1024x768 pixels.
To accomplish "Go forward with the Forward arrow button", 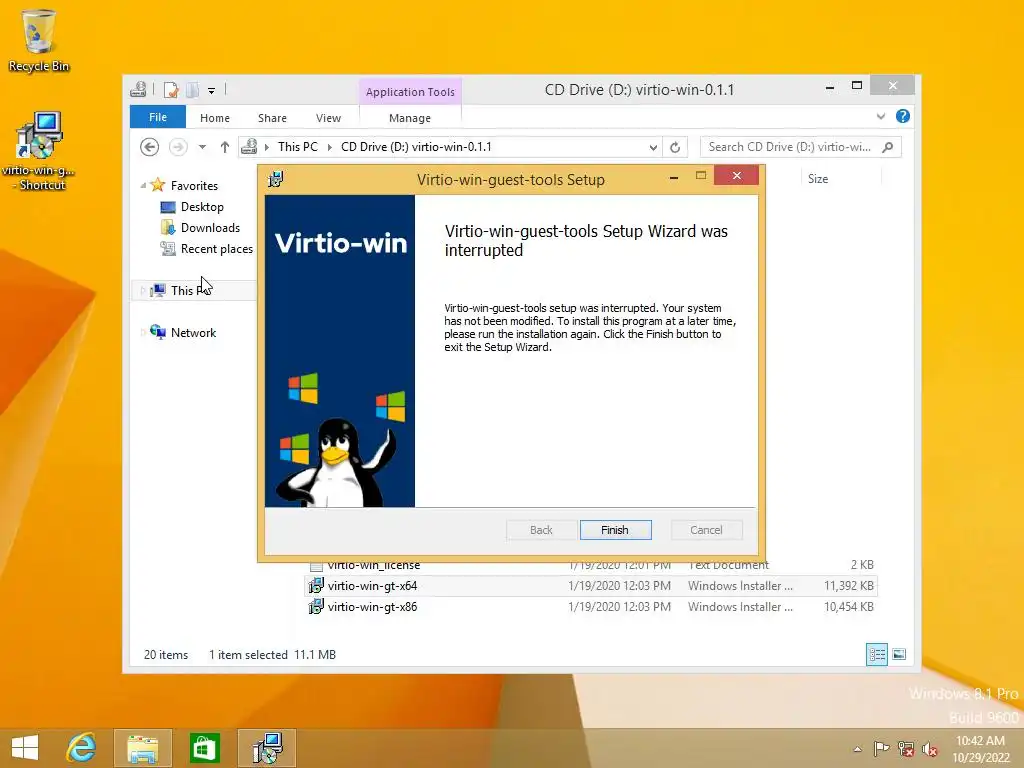I will (x=178, y=147).
